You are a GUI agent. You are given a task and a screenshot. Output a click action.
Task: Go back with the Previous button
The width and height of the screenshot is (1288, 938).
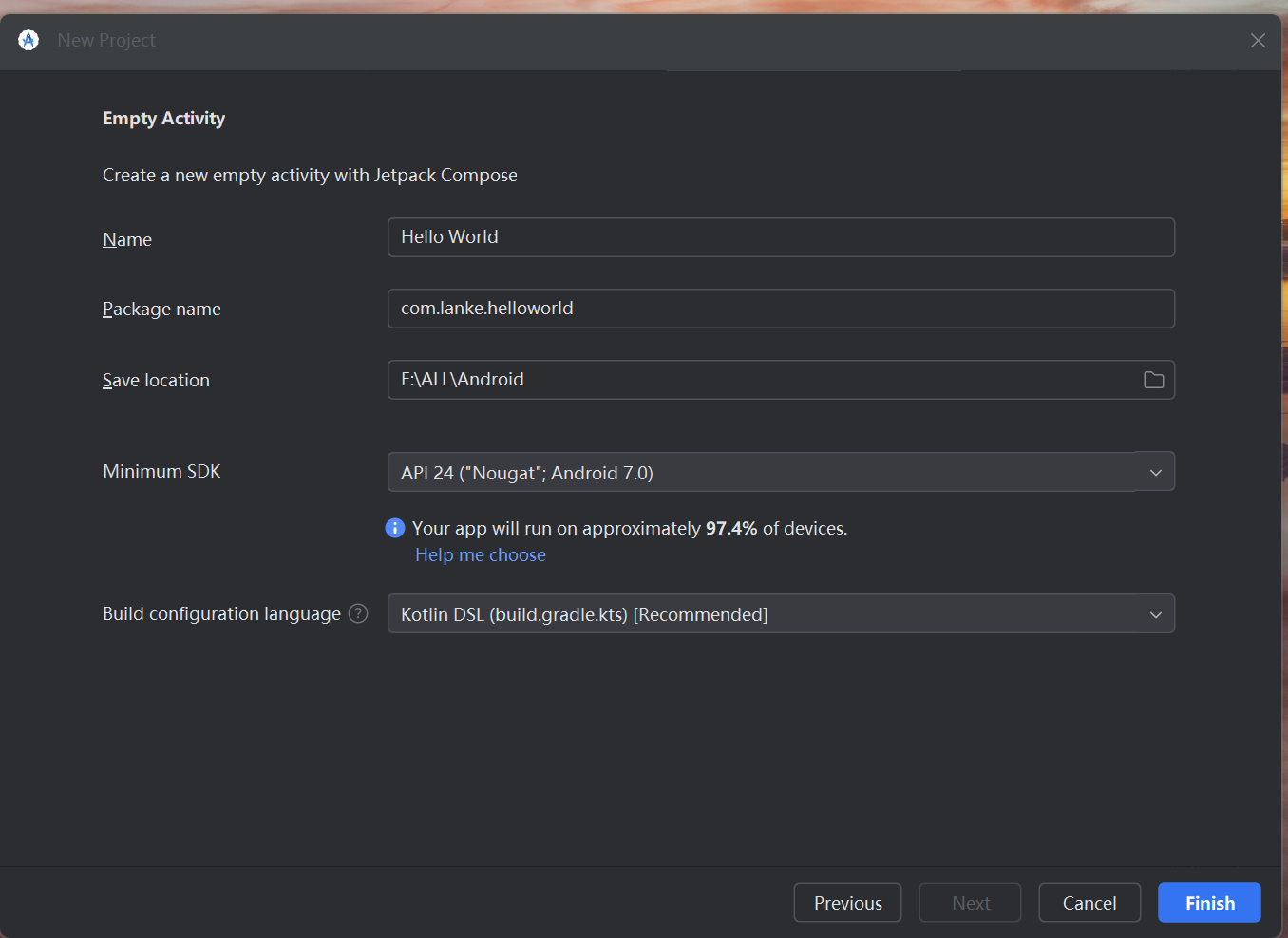click(x=847, y=903)
